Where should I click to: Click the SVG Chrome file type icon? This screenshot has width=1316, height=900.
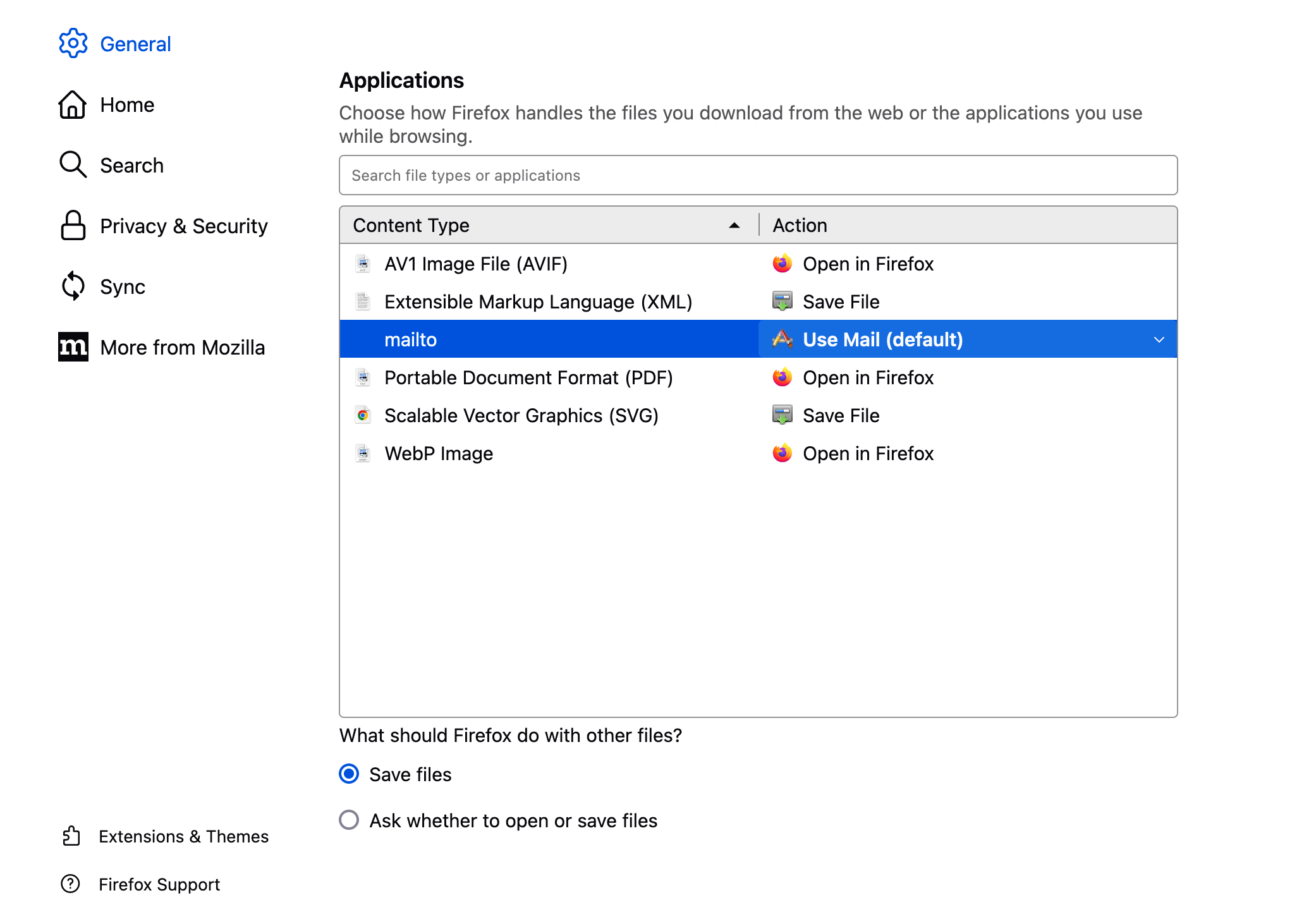[363, 415]
